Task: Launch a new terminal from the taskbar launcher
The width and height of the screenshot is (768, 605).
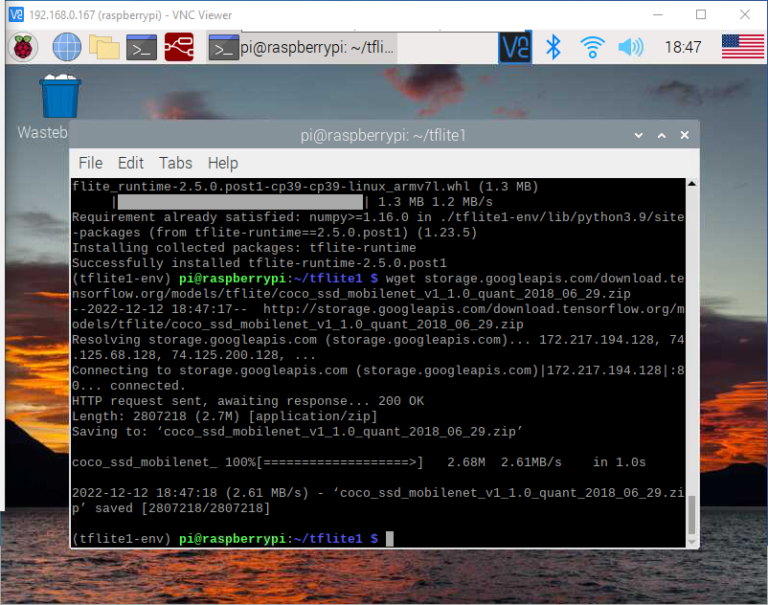Action: pos(142,47)
